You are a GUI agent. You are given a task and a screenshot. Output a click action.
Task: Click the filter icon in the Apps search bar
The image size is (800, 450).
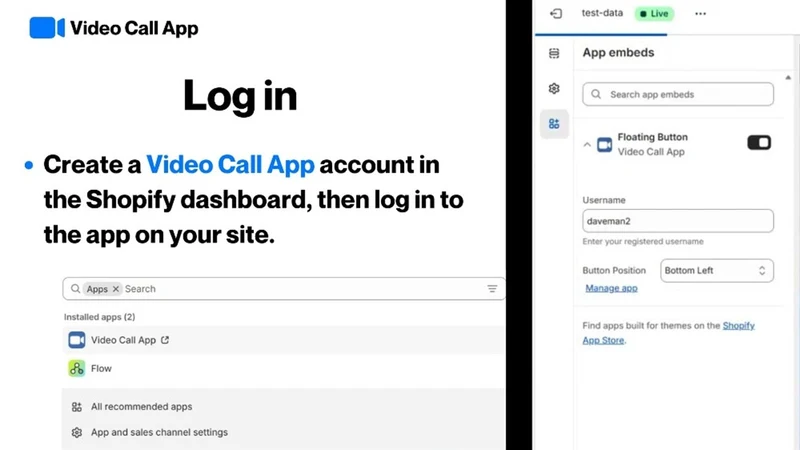click(492, 289)
